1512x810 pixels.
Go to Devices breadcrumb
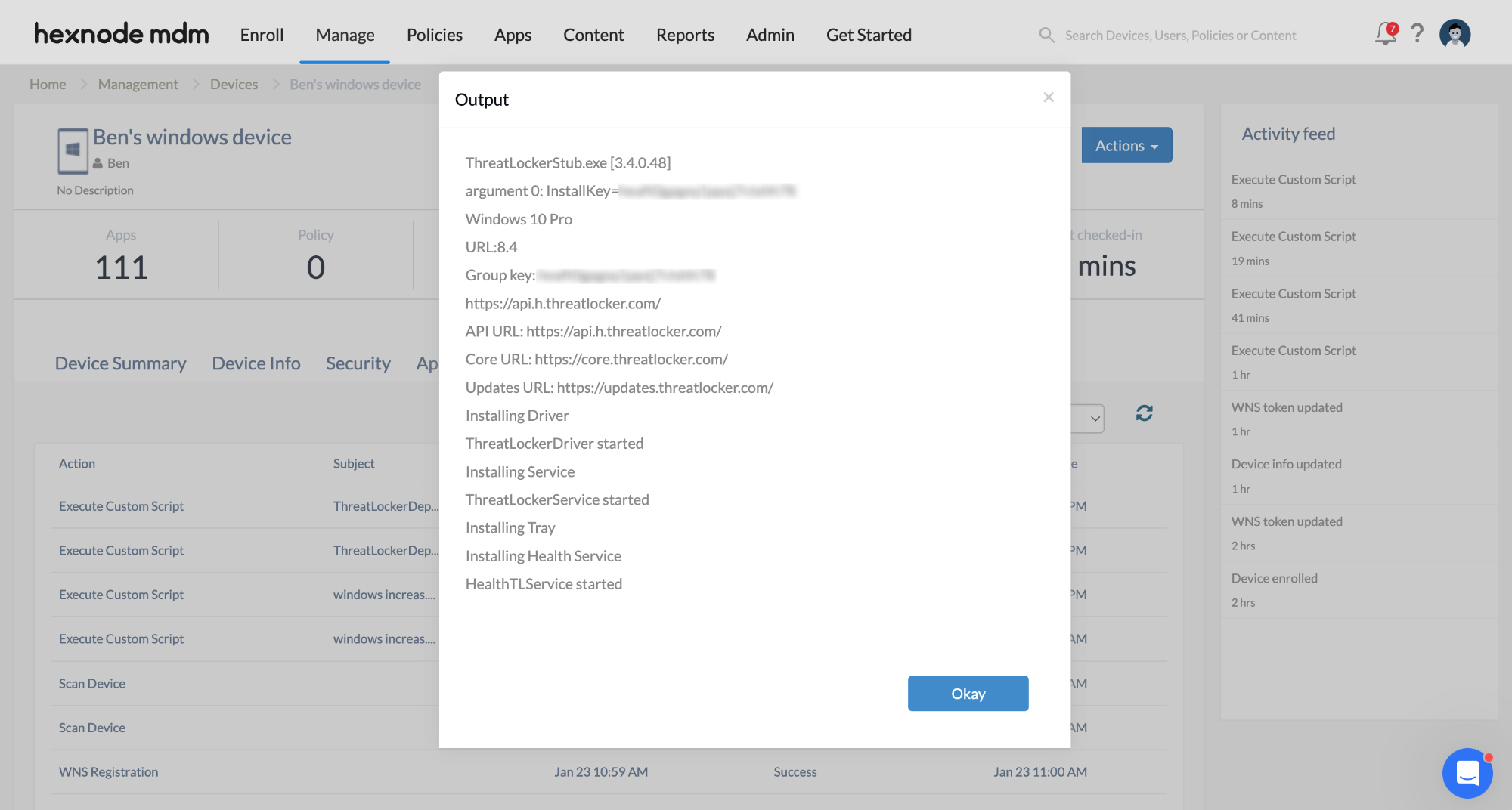(234, 84)
